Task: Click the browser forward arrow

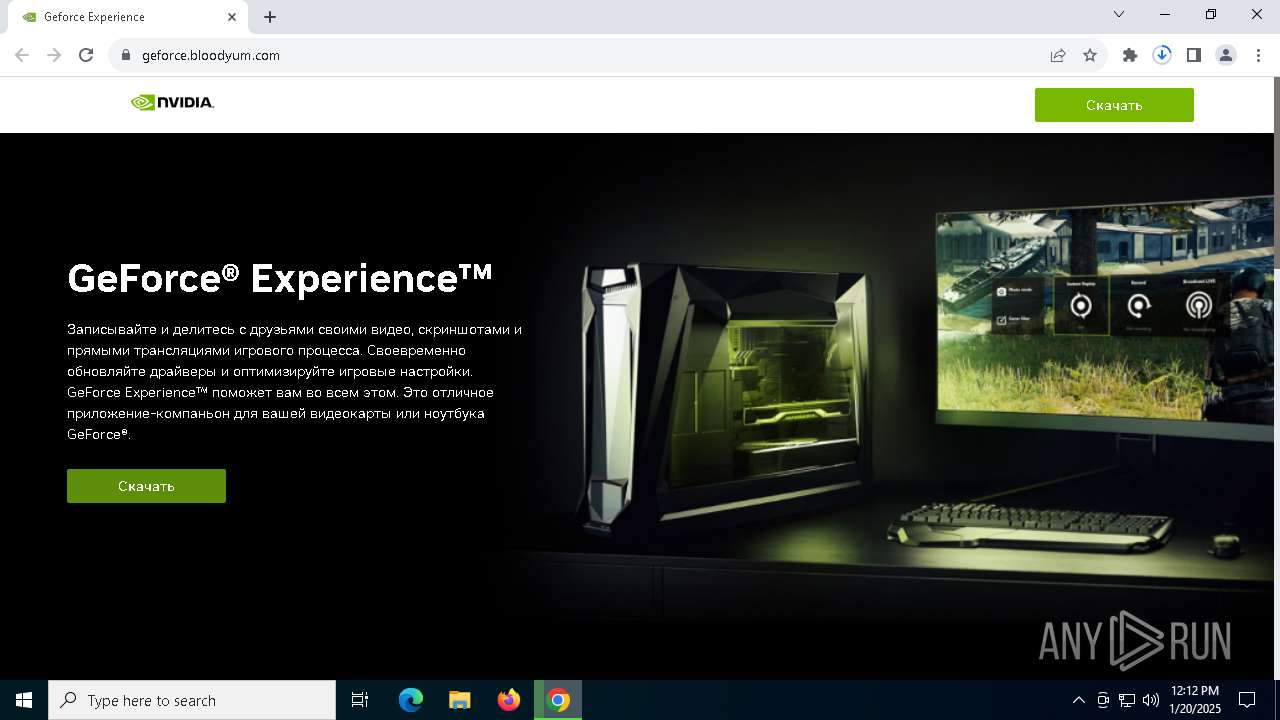Action: point(54,56)
